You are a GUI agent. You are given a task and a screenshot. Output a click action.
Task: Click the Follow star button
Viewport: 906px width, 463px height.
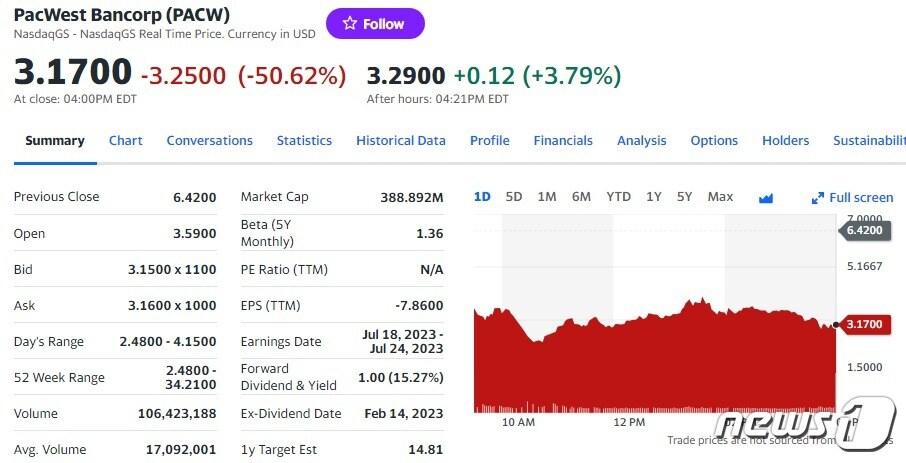point(375,24)
